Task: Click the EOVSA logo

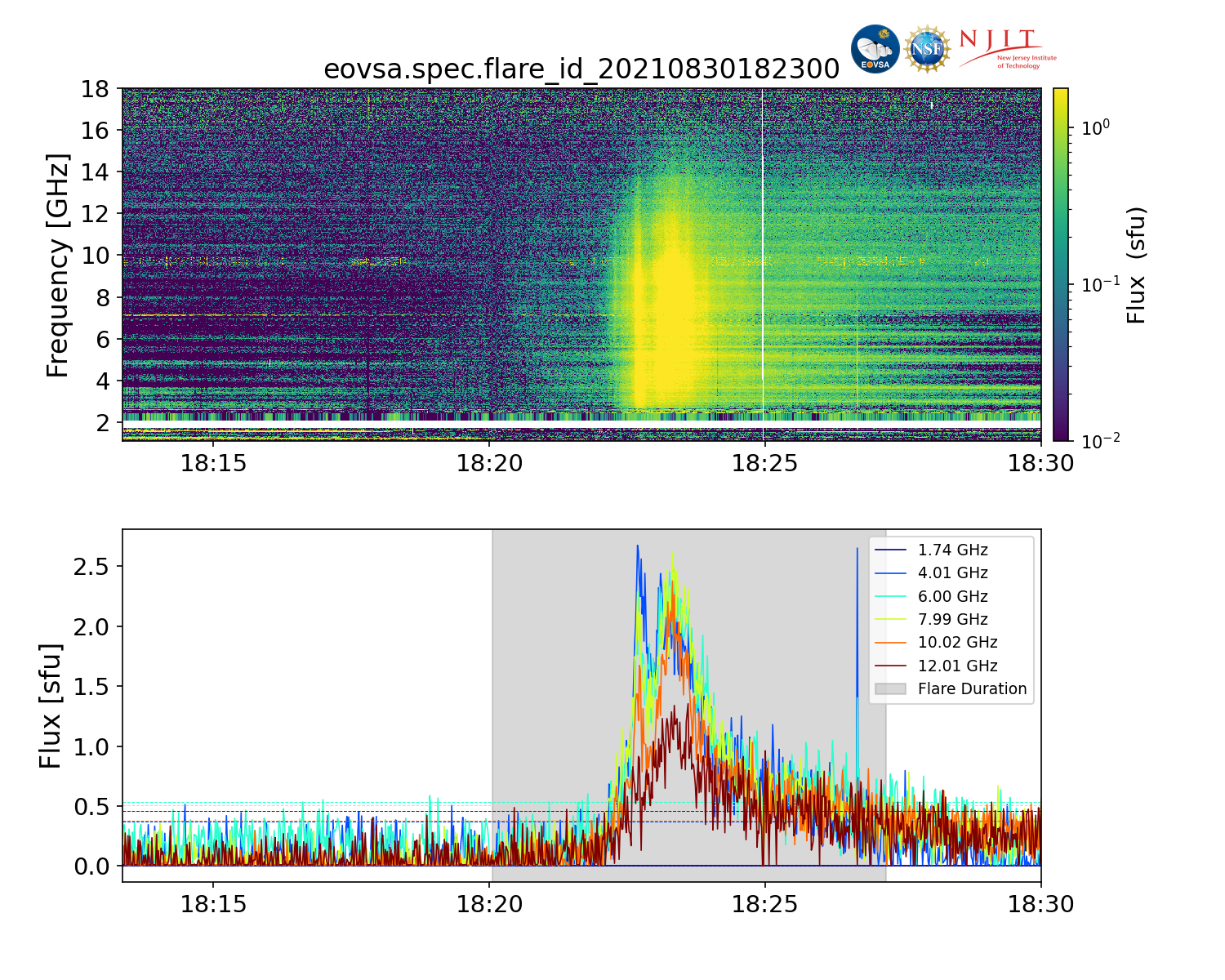Action: click(x=875, y=49)
